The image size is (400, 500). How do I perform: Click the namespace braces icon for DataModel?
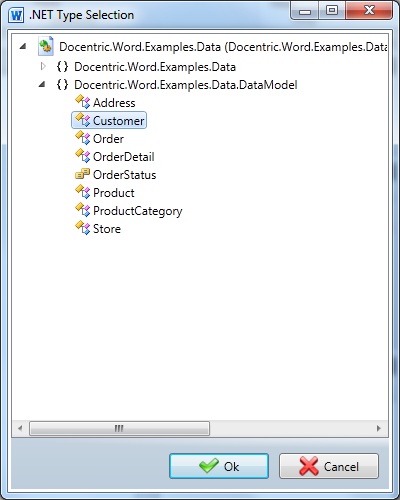click(x=62, y=85)
